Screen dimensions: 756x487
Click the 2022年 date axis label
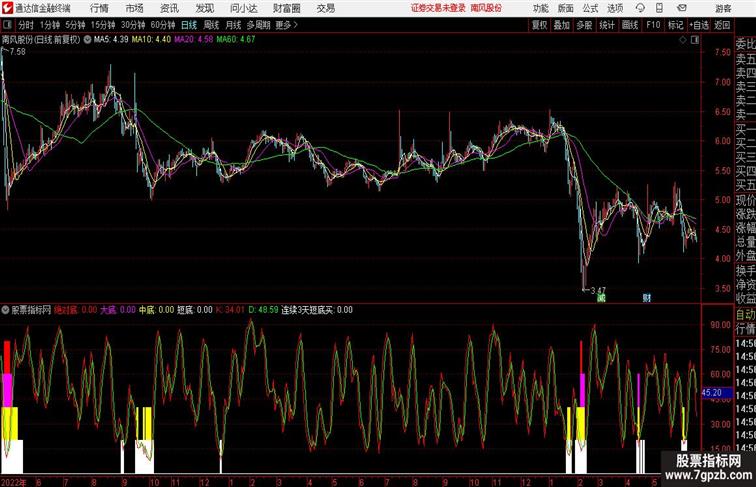coord(14,482)
